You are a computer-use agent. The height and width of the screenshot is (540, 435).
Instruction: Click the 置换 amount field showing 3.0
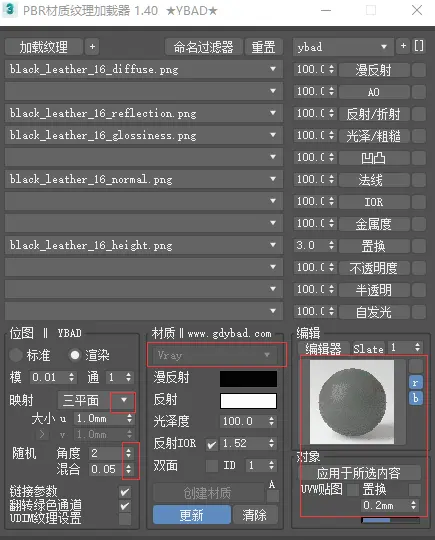[x=314, y=245]
